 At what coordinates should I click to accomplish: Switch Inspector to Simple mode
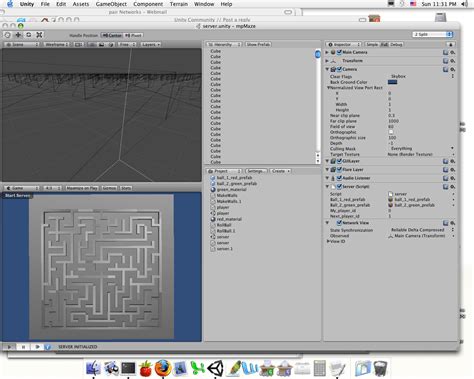point(372,44)
